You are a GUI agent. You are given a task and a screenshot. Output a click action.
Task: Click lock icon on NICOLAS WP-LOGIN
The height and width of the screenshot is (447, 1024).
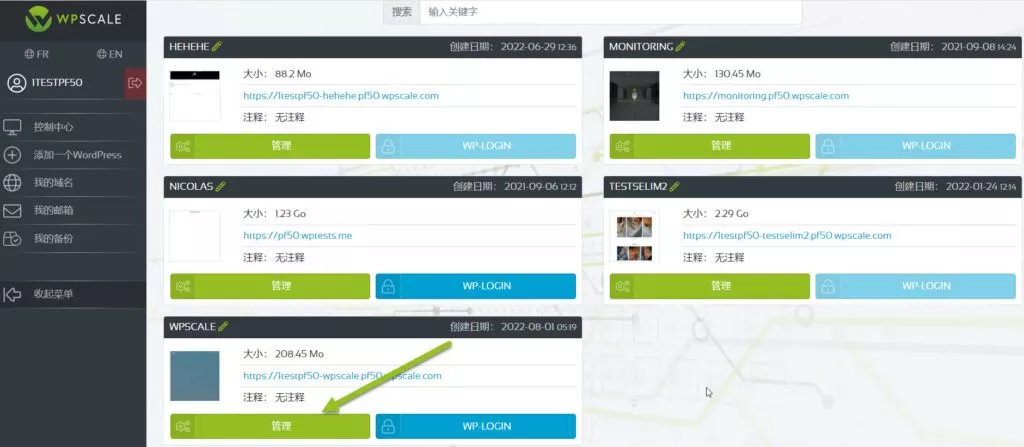[388, 286]
